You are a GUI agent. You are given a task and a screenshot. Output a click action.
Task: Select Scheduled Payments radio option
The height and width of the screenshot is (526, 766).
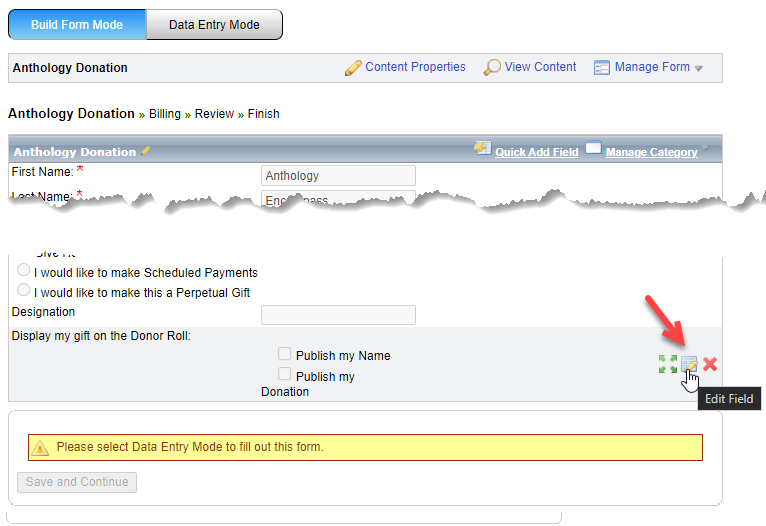click(x=23, y=271)
